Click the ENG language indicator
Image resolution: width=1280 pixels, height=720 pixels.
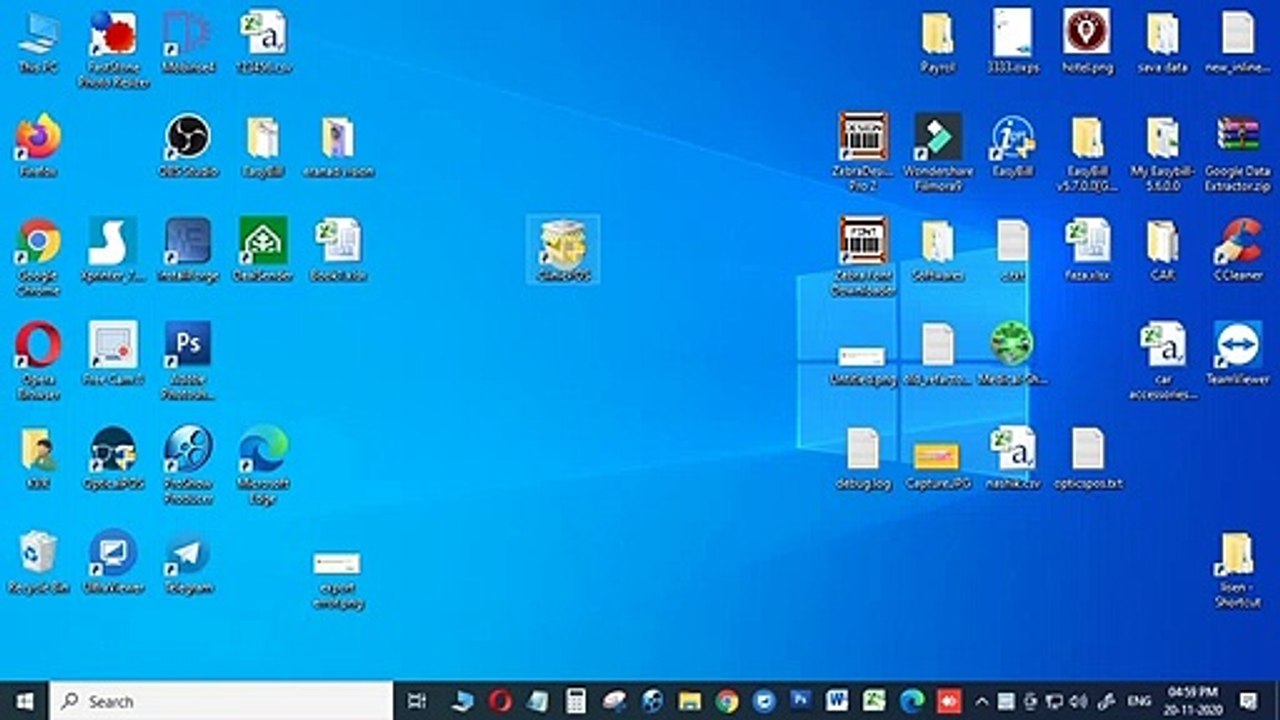pyautogui.click(x=1138, y=701)
